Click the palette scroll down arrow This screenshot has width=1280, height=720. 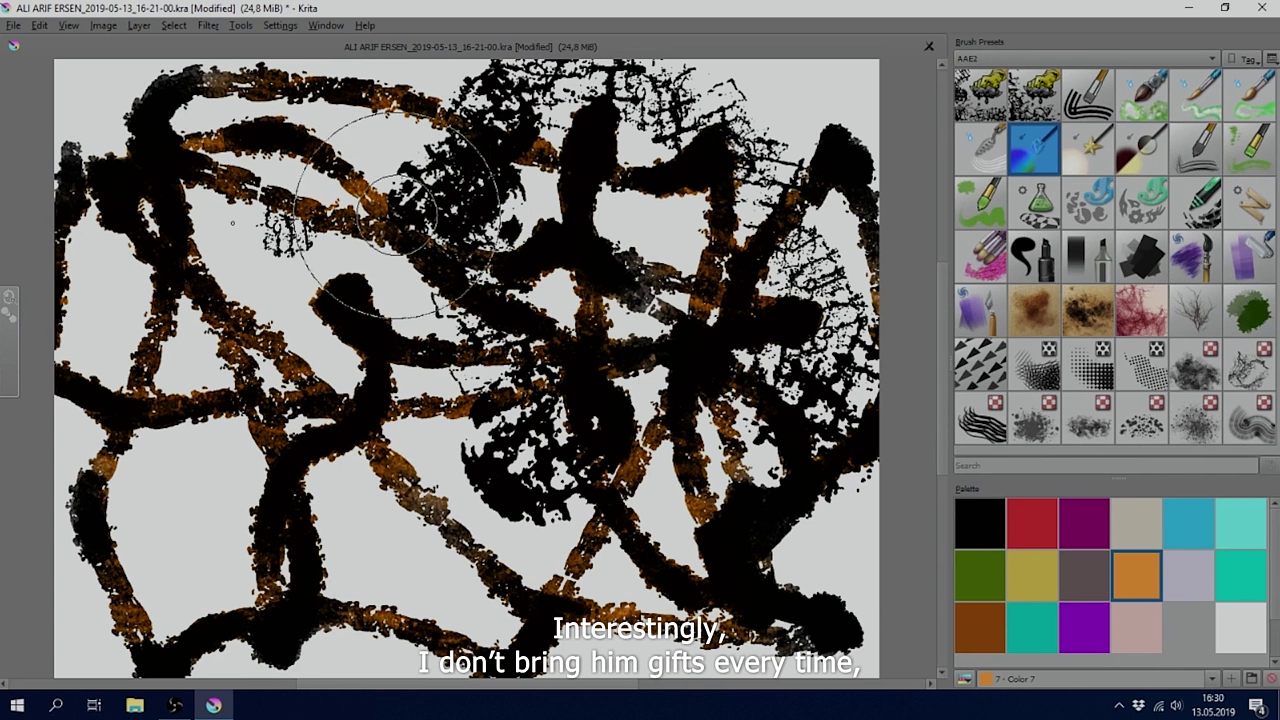point(1274,660)
